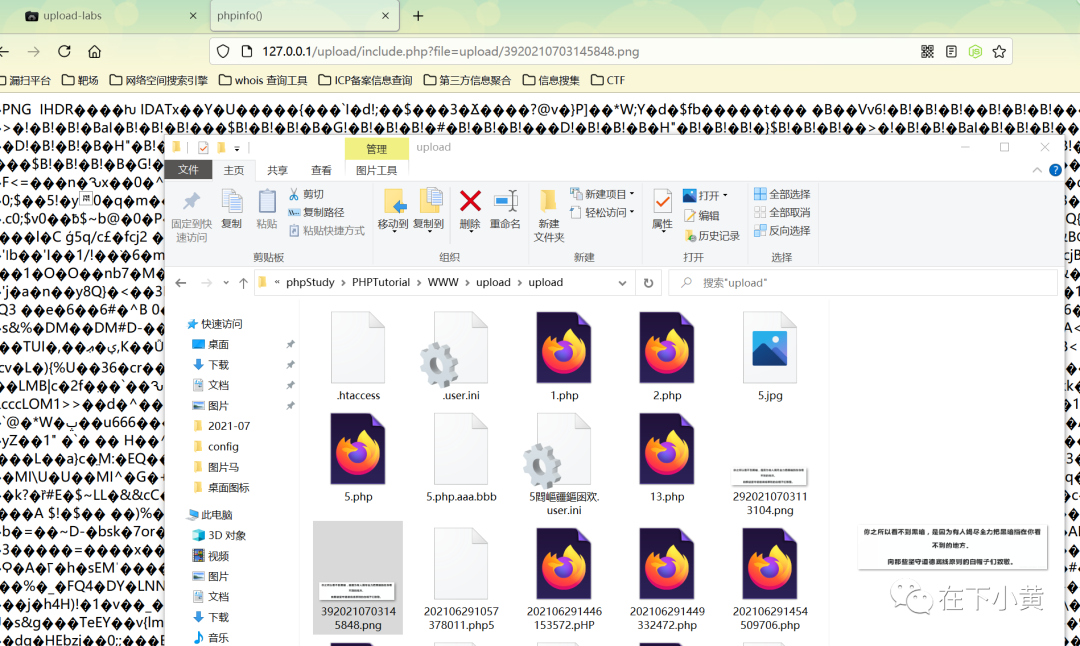Click 粘贴快捷方式 paste shortcut command
The width and height of the screenshot is (1080, 646).
(326, 231)
